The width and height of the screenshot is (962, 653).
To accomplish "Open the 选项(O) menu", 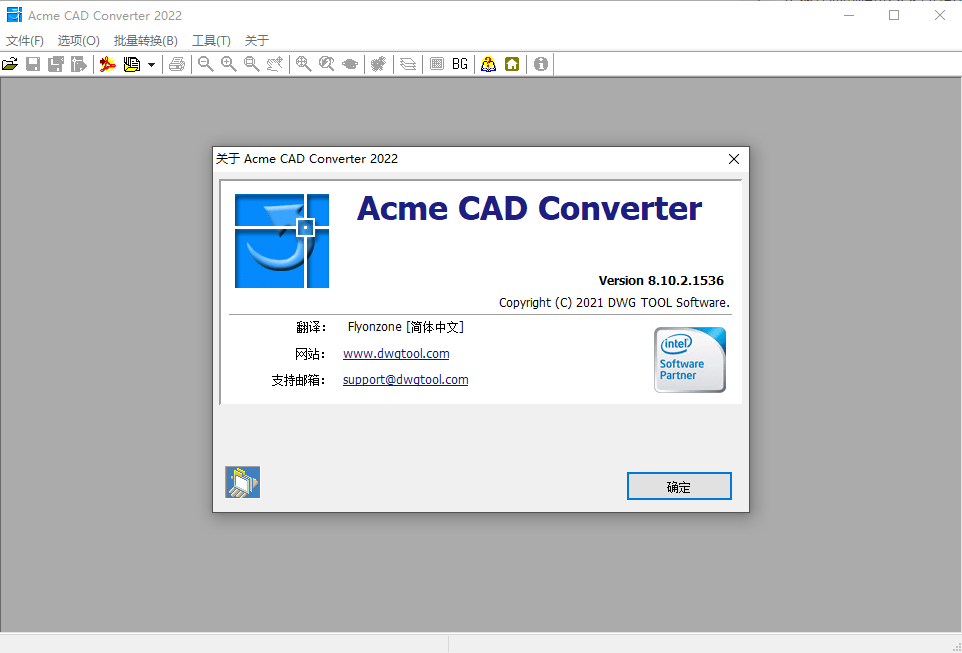I will (x=79, y=41).
